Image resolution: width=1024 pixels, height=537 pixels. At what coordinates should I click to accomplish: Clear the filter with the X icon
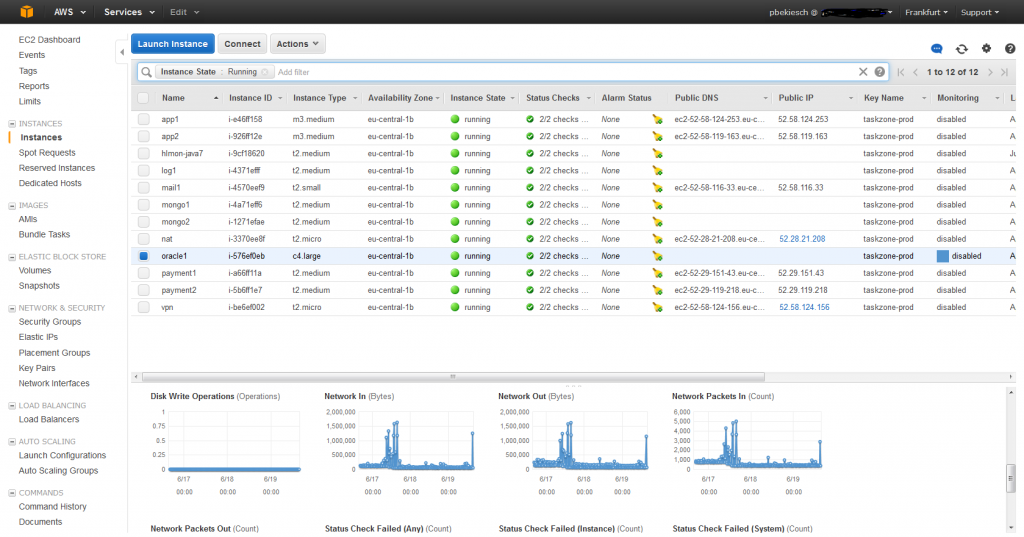click(x=864, y=72)
